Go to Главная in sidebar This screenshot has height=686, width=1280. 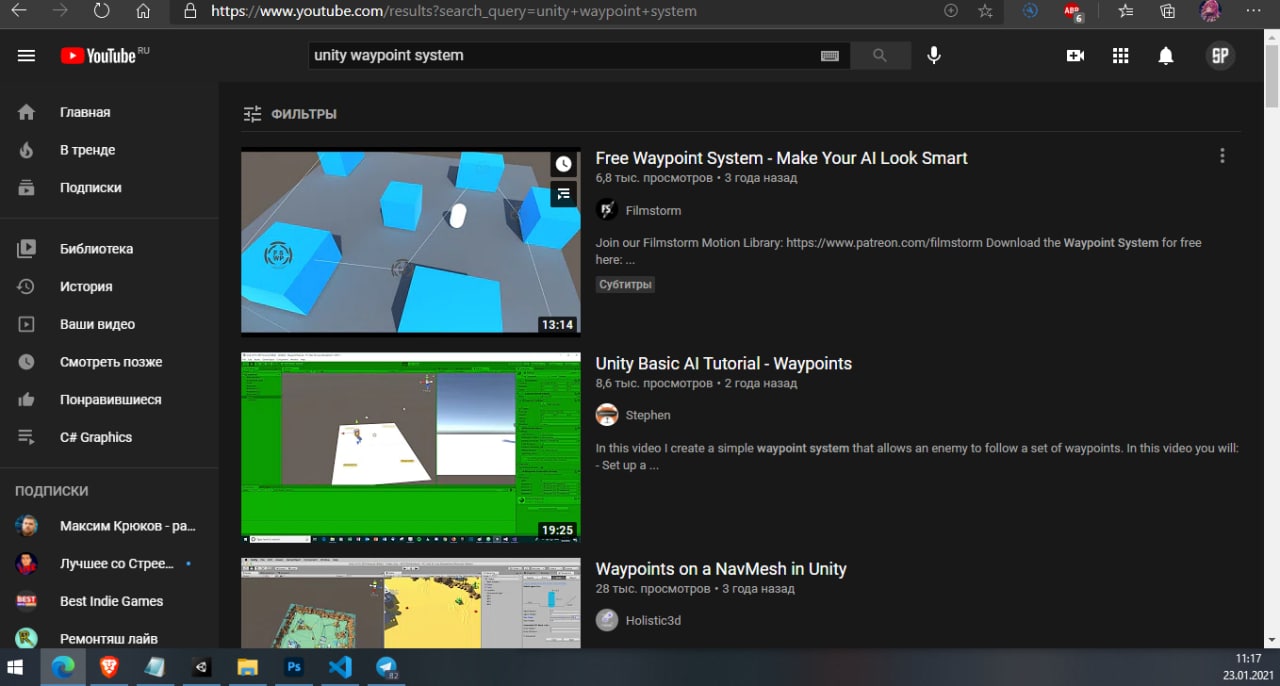(x=109, y=112)
